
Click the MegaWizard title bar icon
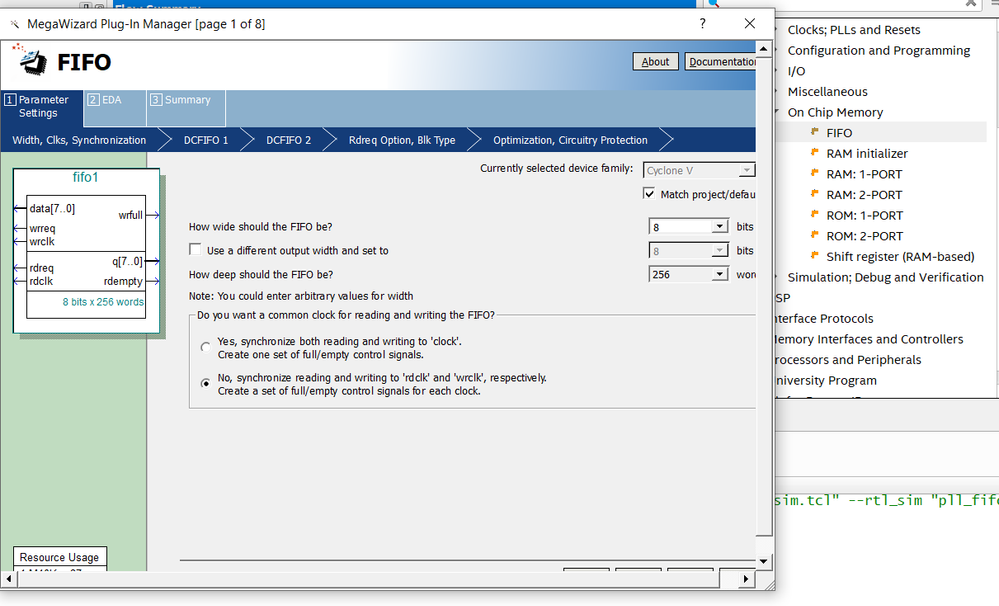[14, 24]
